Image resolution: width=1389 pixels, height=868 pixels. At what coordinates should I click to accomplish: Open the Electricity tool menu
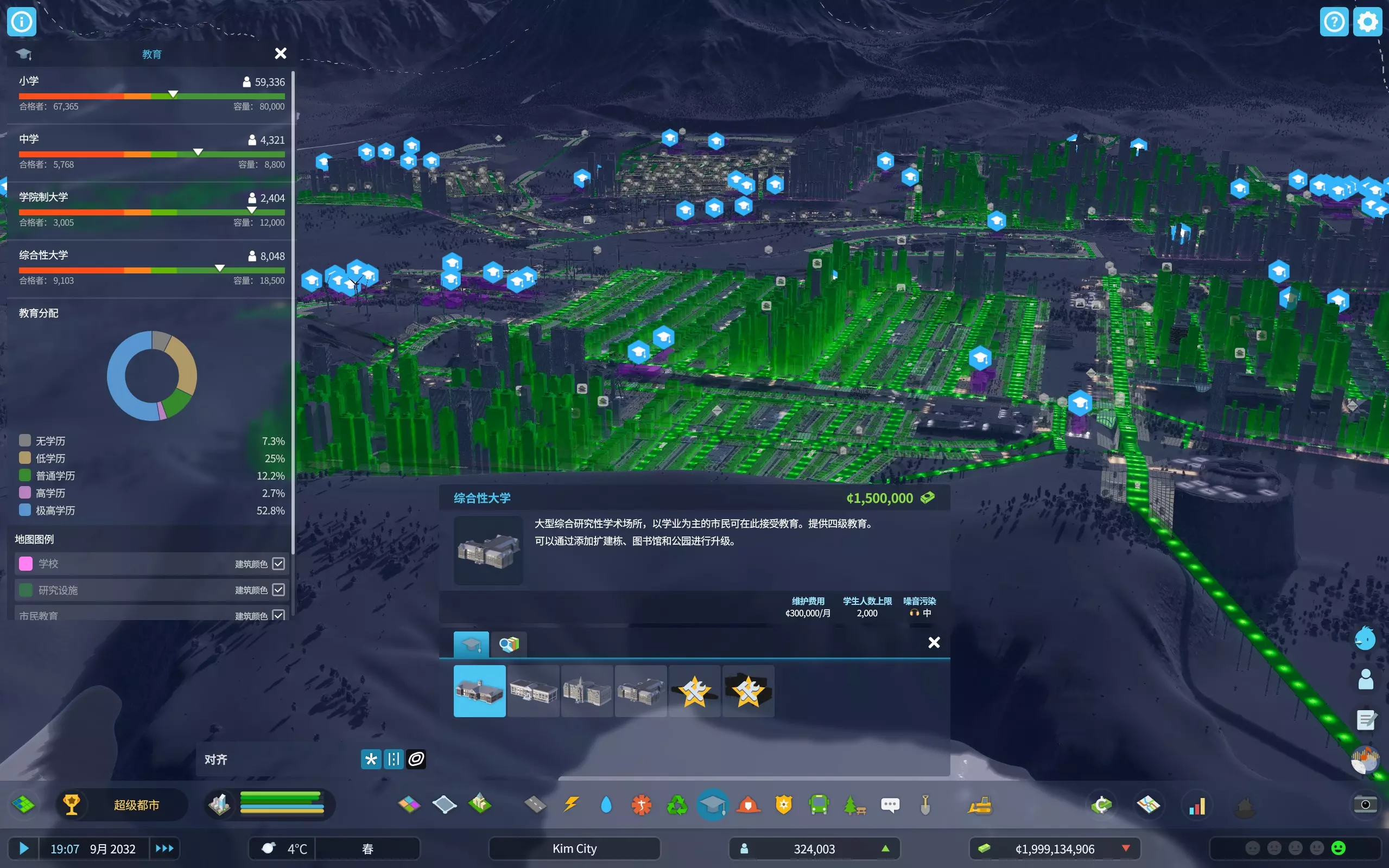(571, 805)
